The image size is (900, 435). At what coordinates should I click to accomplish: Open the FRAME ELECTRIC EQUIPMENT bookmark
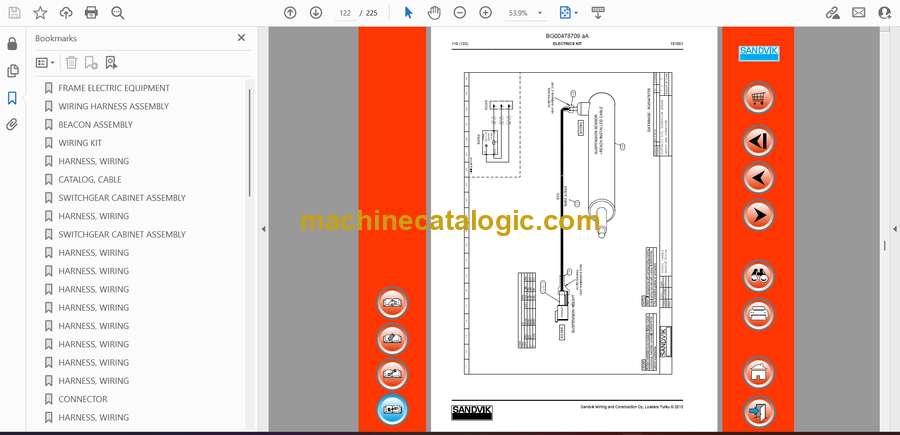114,88
